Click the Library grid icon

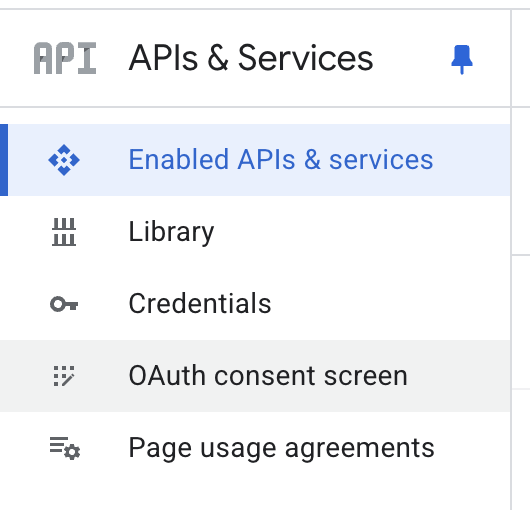pos(64,232)
